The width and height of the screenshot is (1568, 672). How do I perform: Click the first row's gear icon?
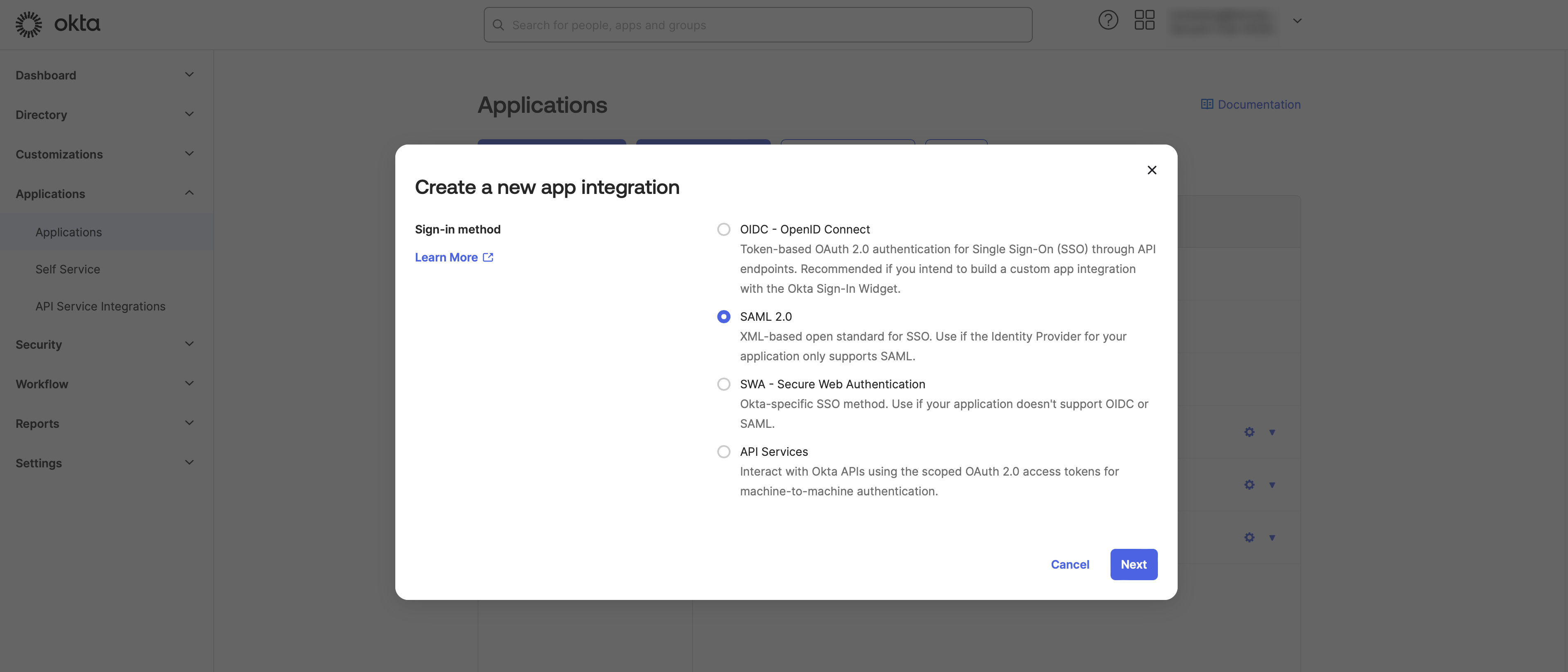pos(1249,432)
